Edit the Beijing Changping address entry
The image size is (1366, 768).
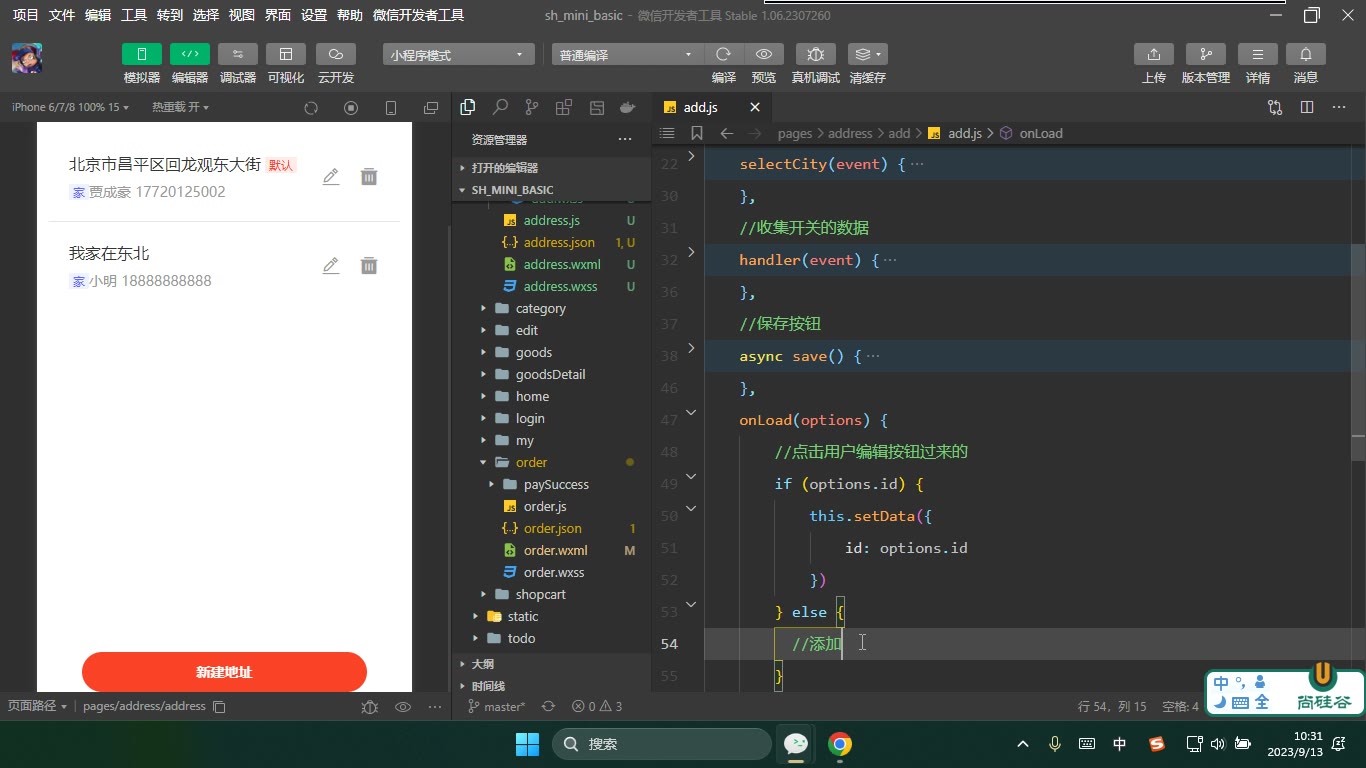point(331,176)
